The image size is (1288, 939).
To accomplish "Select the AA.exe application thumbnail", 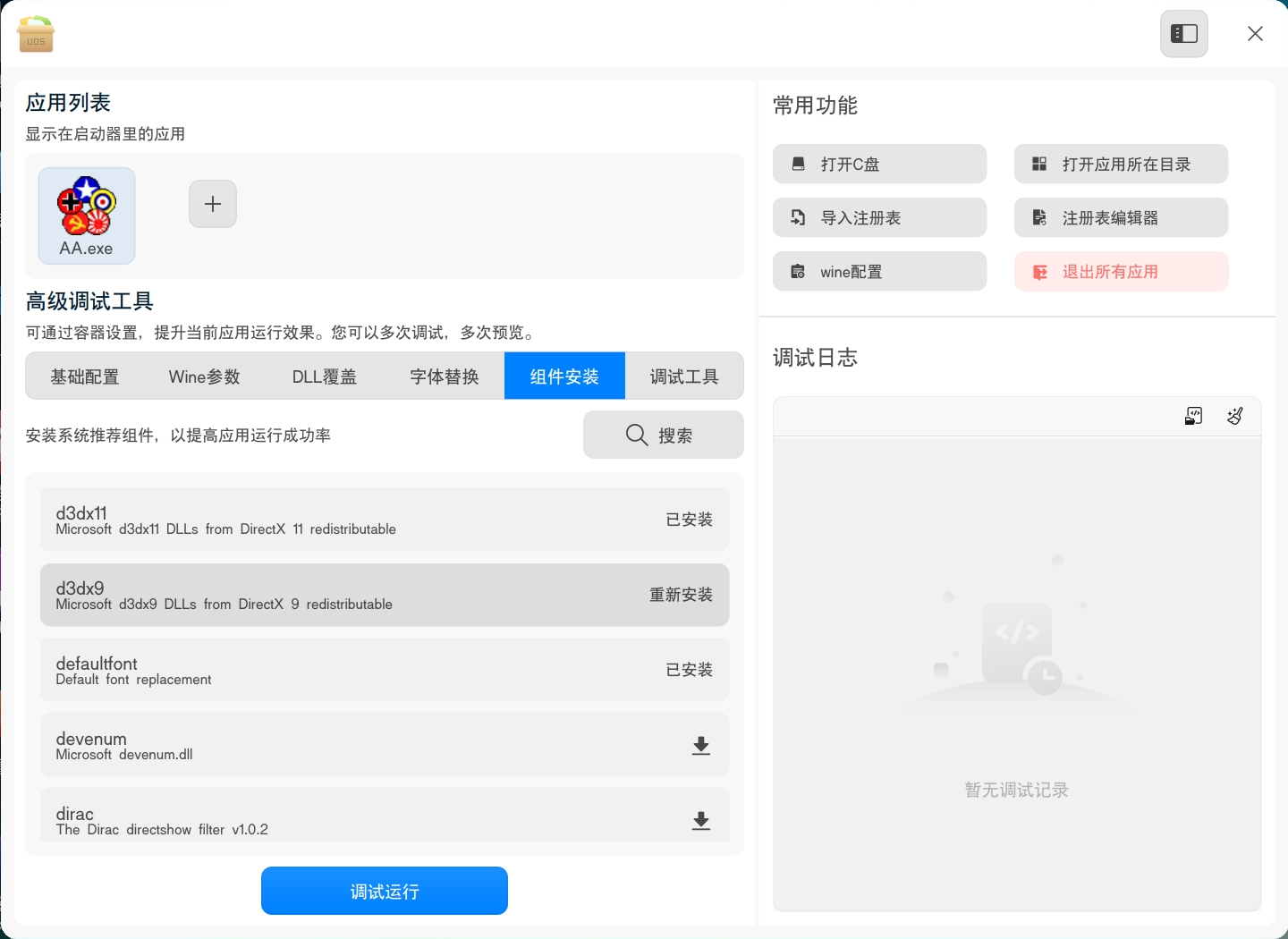I will (x=86, y=216).
